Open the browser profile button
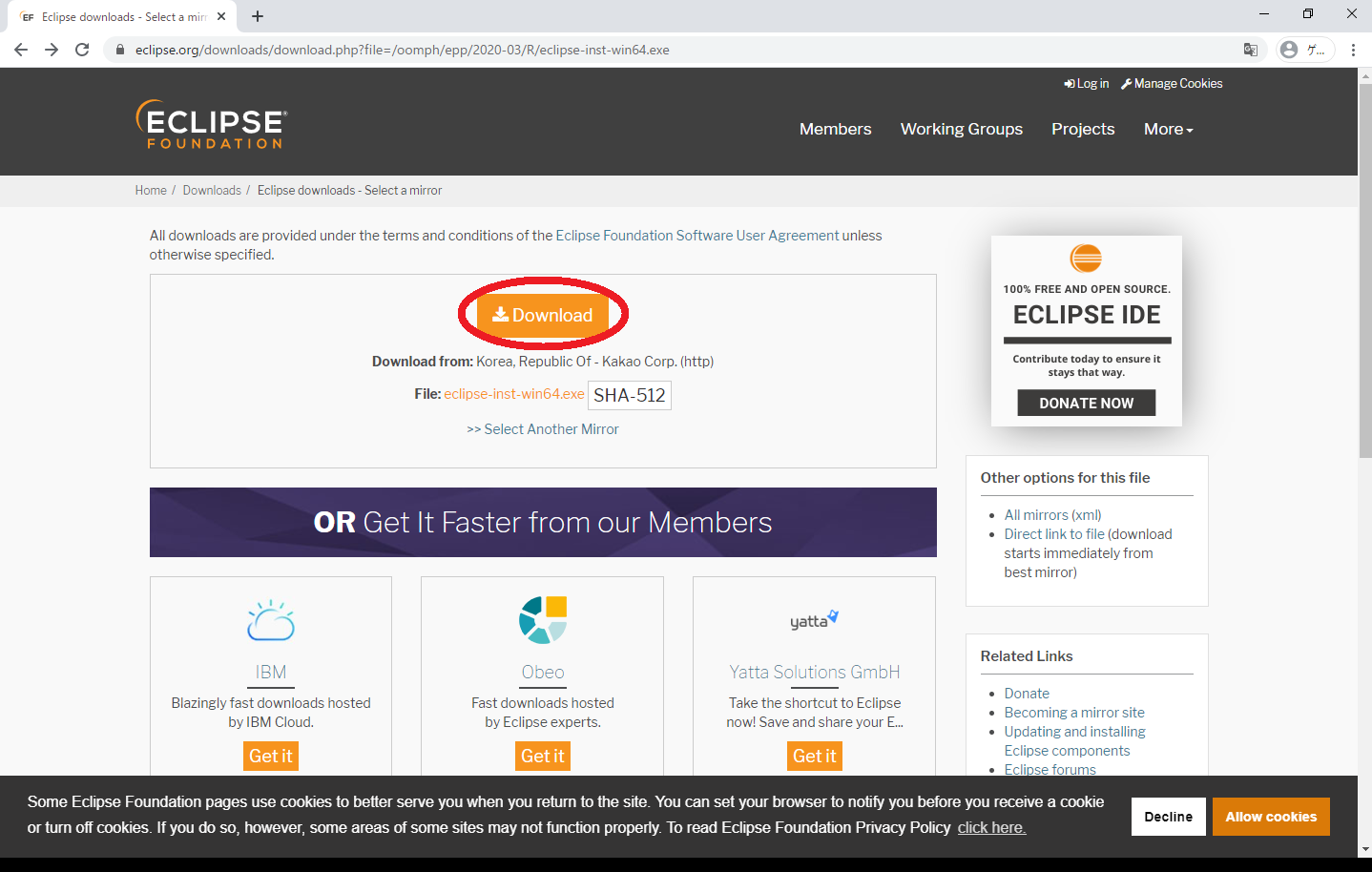Screen dimensions: 1372x872 click(x=1304, y=50)
